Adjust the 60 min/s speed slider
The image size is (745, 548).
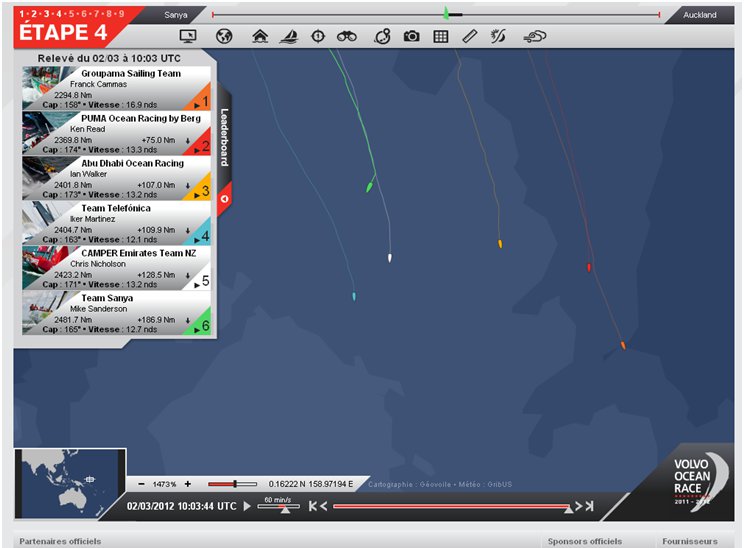tap(279, 507)
